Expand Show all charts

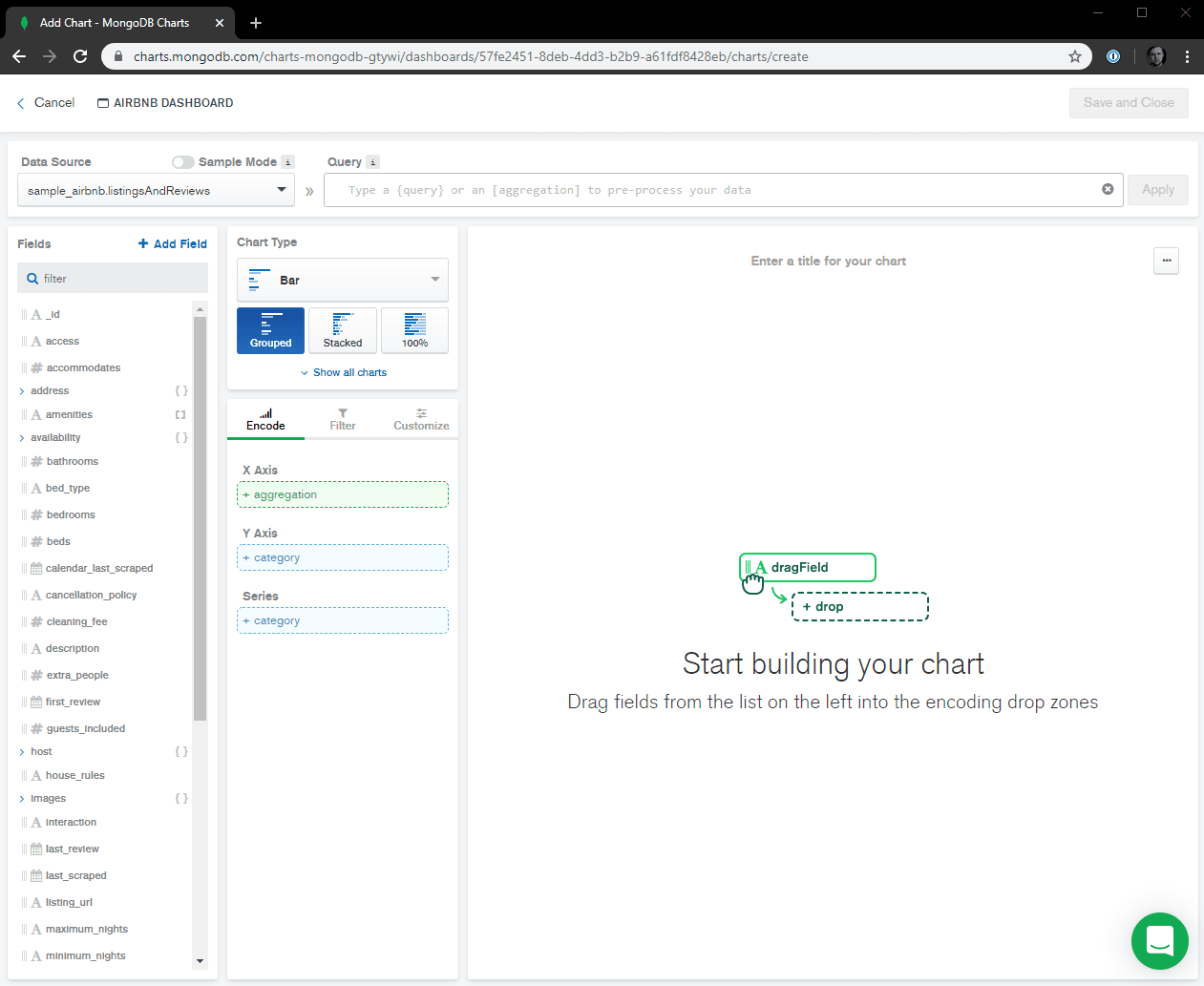click(x=344, y=372)
